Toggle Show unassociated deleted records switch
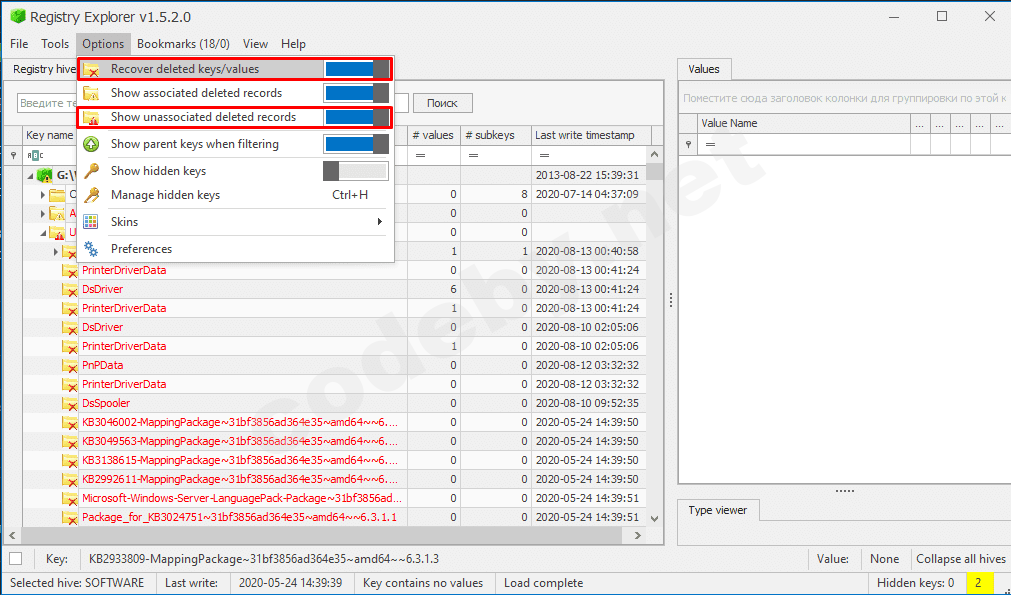This screenshot has width=1011, height=595. (x=357, y=117)
